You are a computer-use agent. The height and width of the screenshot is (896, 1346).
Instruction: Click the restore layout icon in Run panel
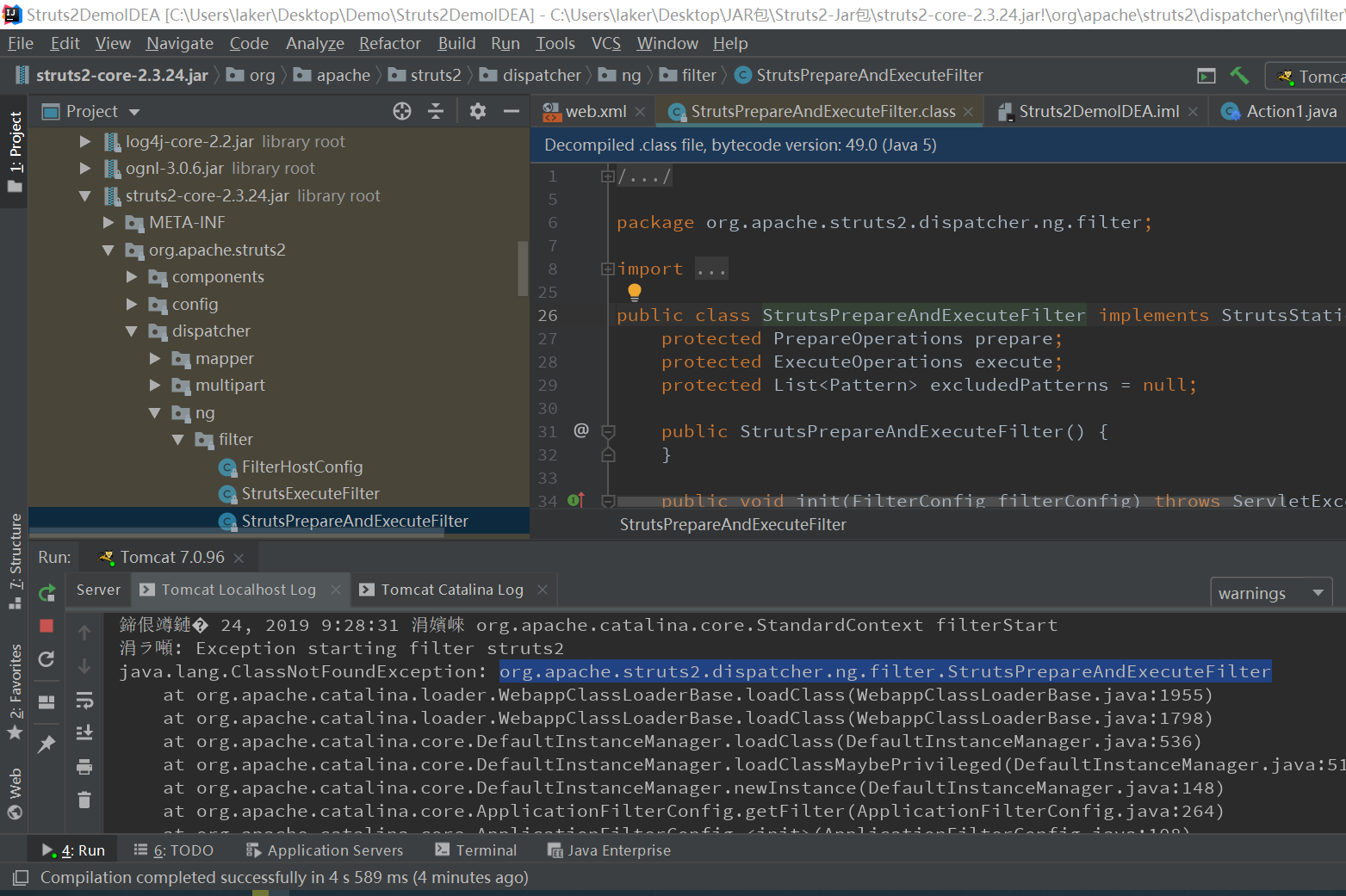point(47,702)
